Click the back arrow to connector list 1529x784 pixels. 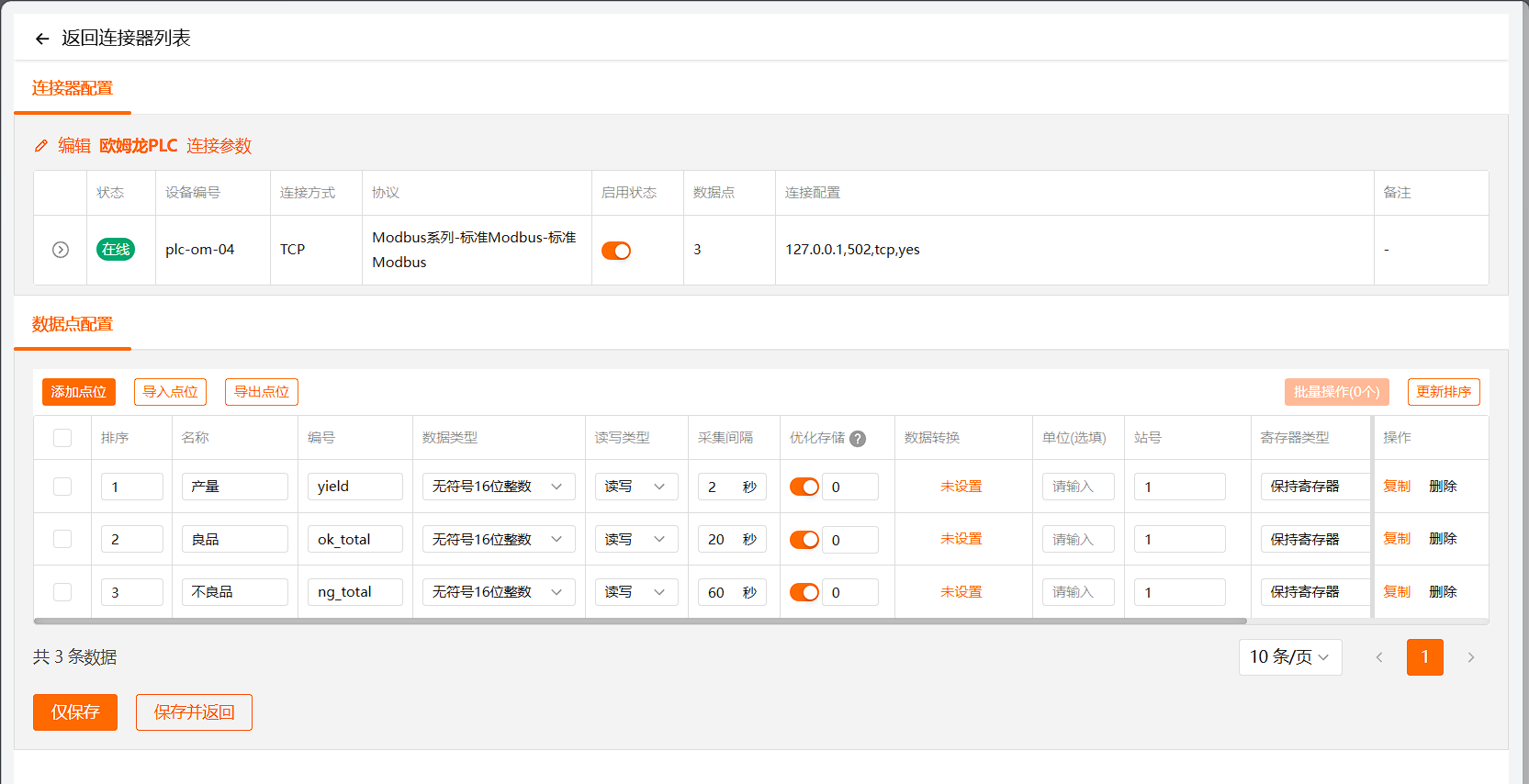click(41, 39)
